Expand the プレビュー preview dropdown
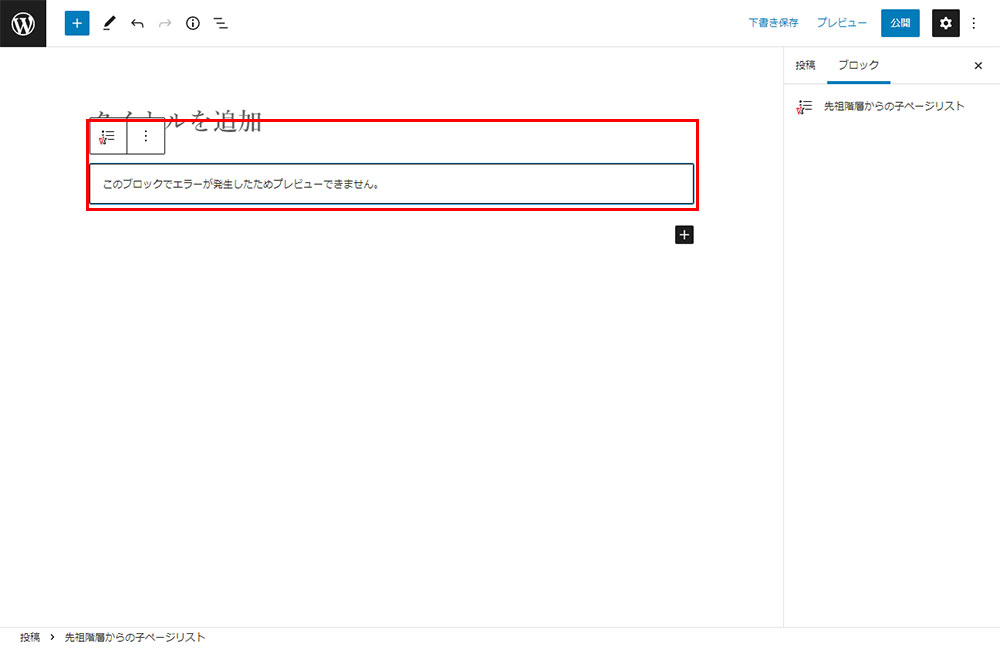Image resolution: width=1000 pixels, height=671 pixels. [841, 23]
